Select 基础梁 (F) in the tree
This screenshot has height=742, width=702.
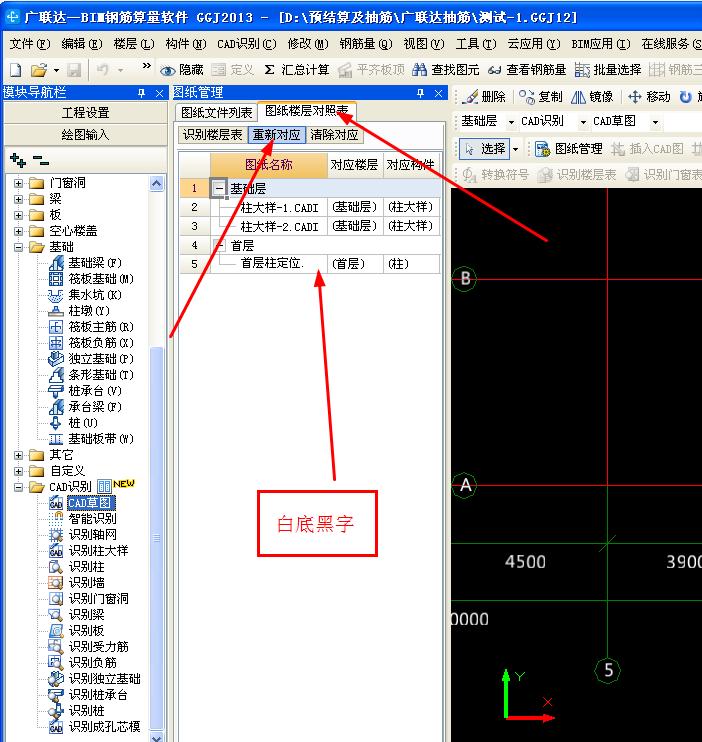[86, 263]
